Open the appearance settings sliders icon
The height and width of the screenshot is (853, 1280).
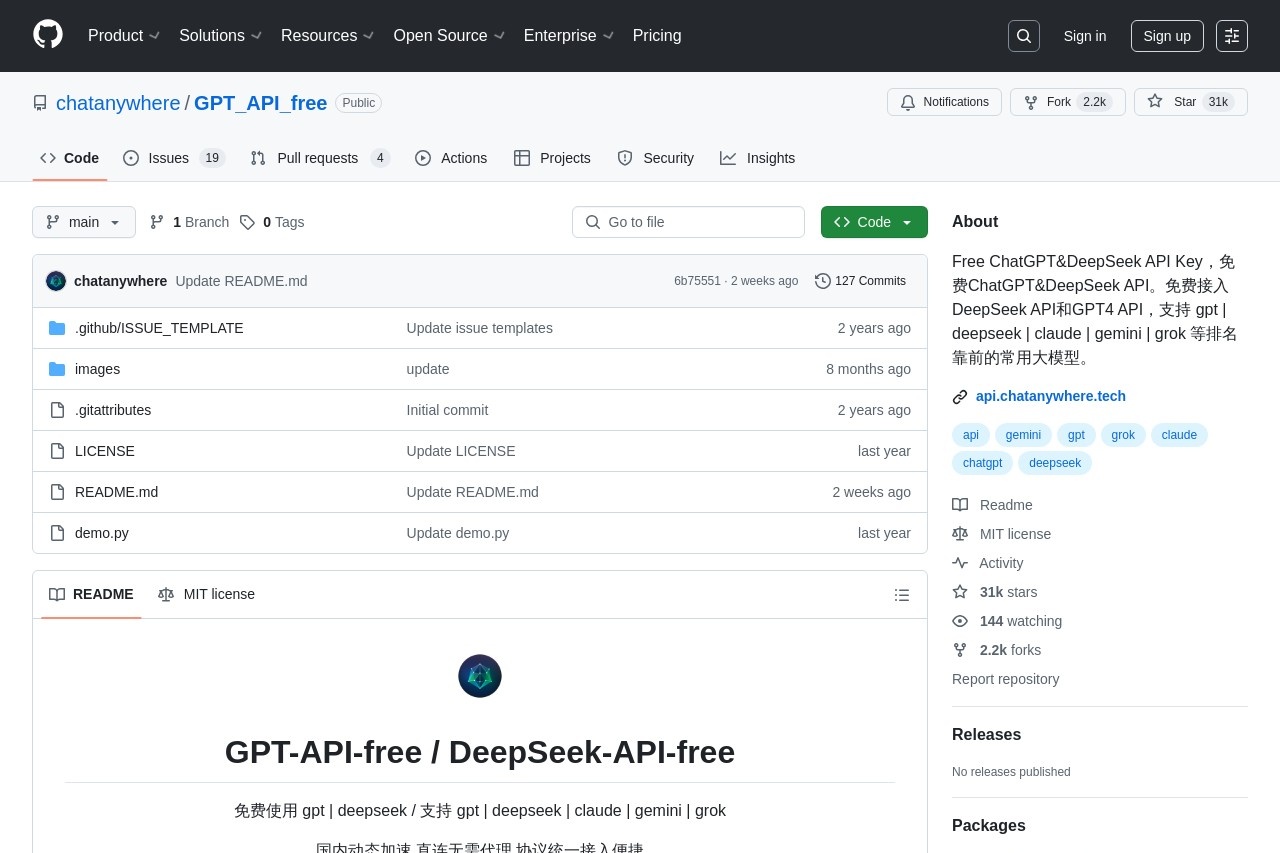point(1232,36)
